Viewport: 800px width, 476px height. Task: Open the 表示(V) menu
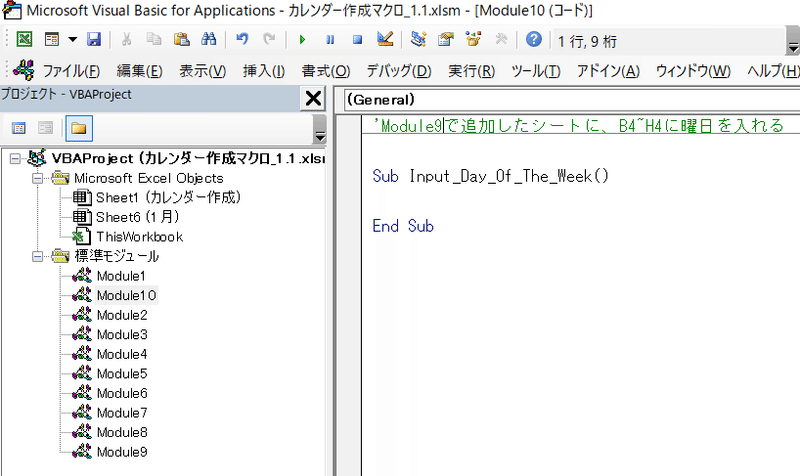point(203,71)
